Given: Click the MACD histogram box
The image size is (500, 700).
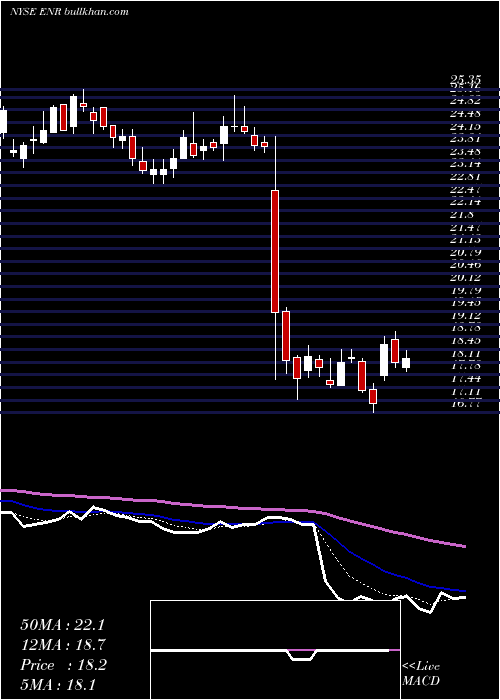Looking at the screenshot, I should point(275,650).
